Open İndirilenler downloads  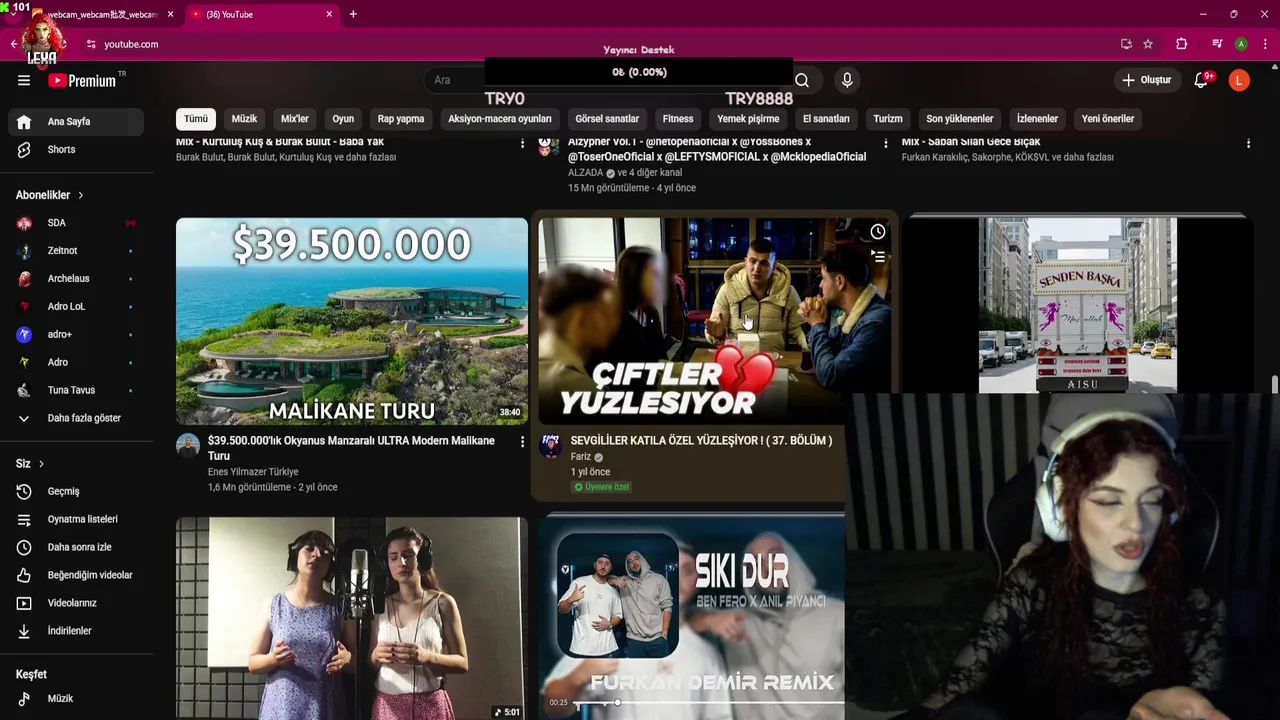click(77, 631)
